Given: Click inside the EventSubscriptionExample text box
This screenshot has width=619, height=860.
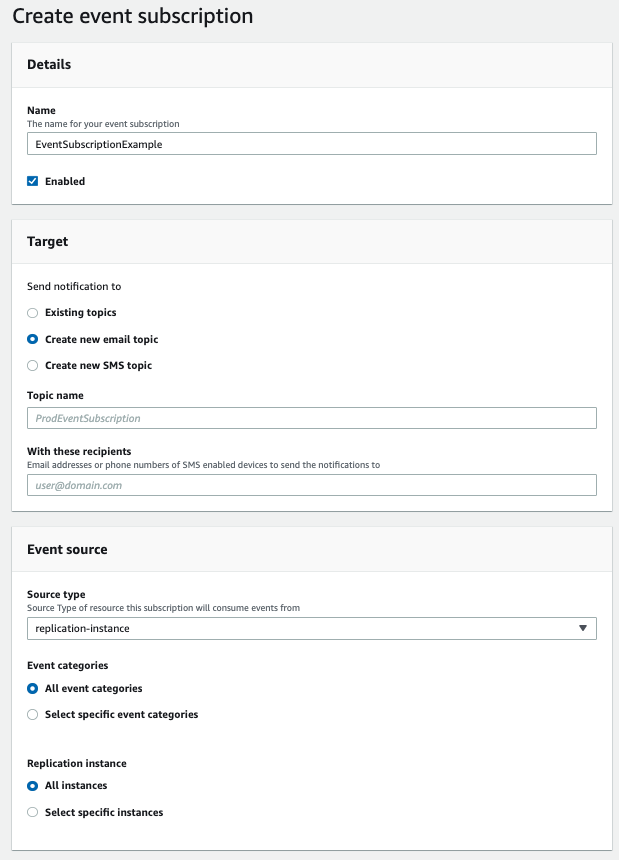Looking at the screenshot, I should [310, 143].
